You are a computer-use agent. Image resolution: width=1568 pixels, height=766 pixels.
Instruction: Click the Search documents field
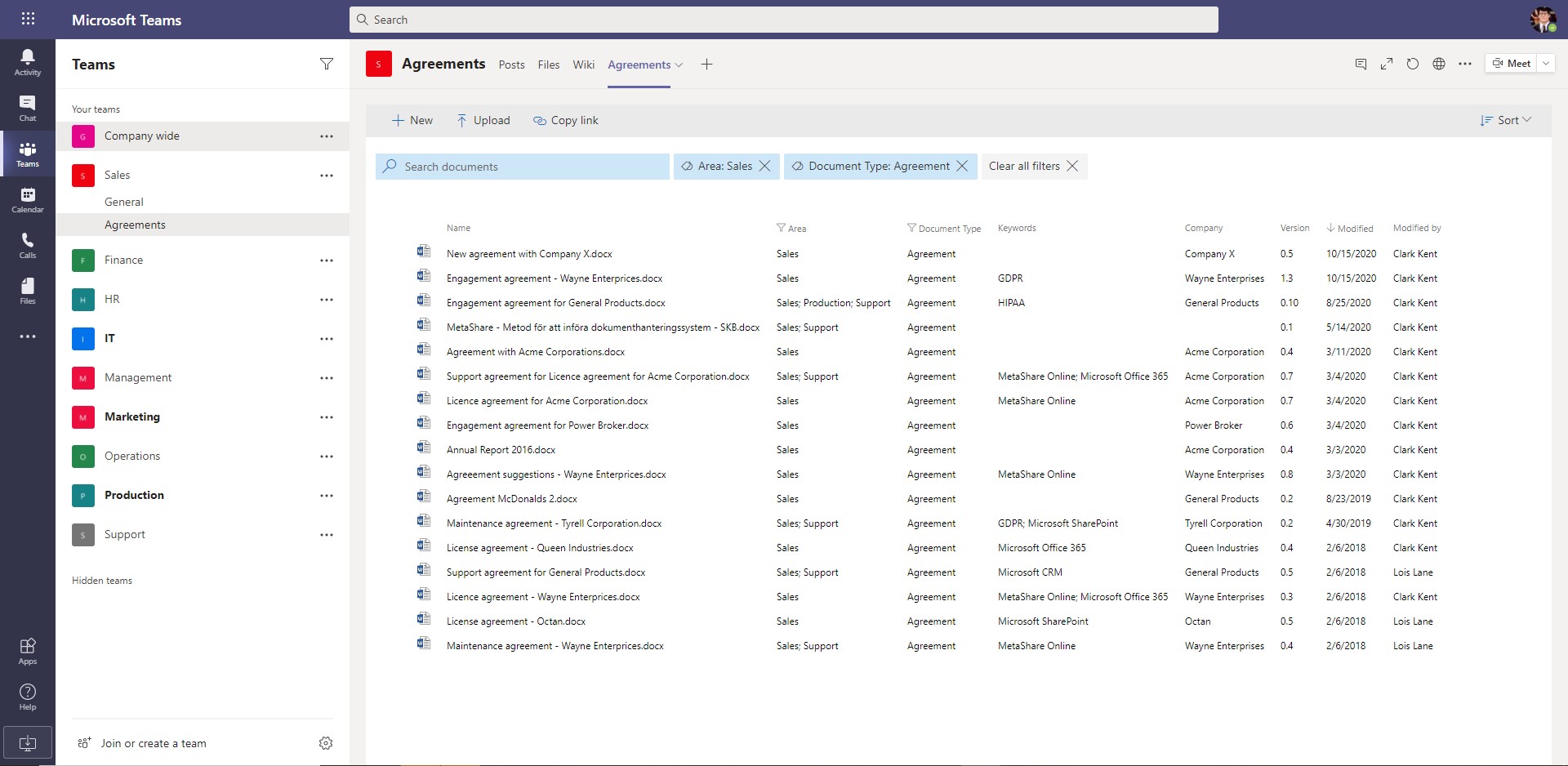tap(523, 167)
